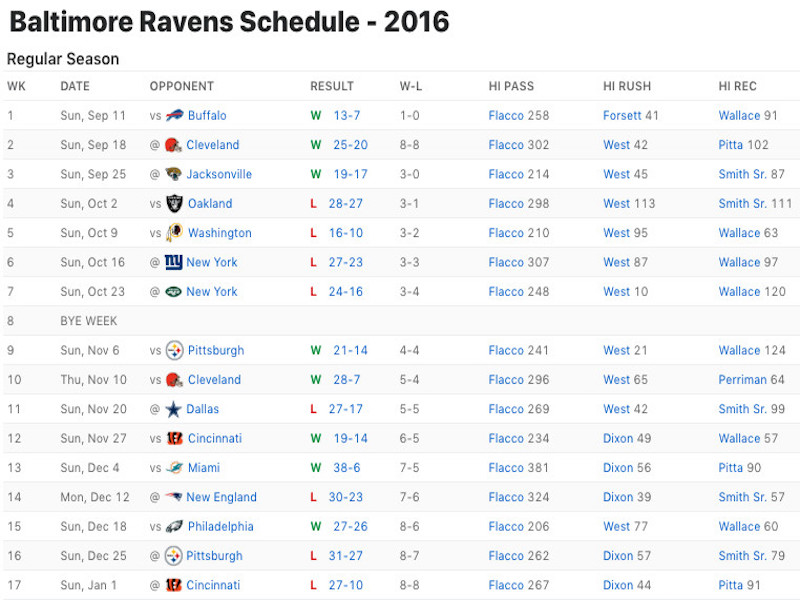Click the Jaguars logo in week 3
The height and width of the screenshot is (600, 800).
[173, 174]
